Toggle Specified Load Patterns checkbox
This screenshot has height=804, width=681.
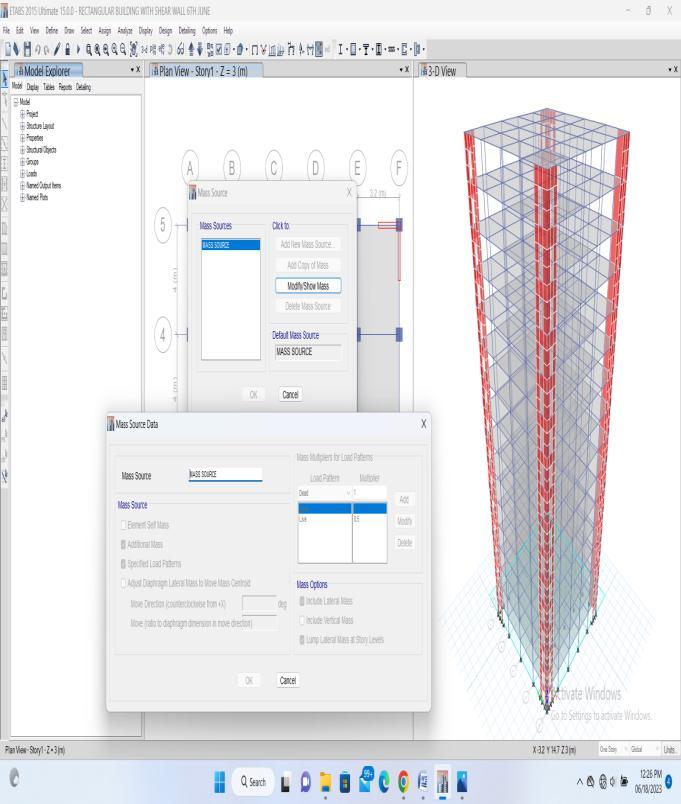coord(123,564)
